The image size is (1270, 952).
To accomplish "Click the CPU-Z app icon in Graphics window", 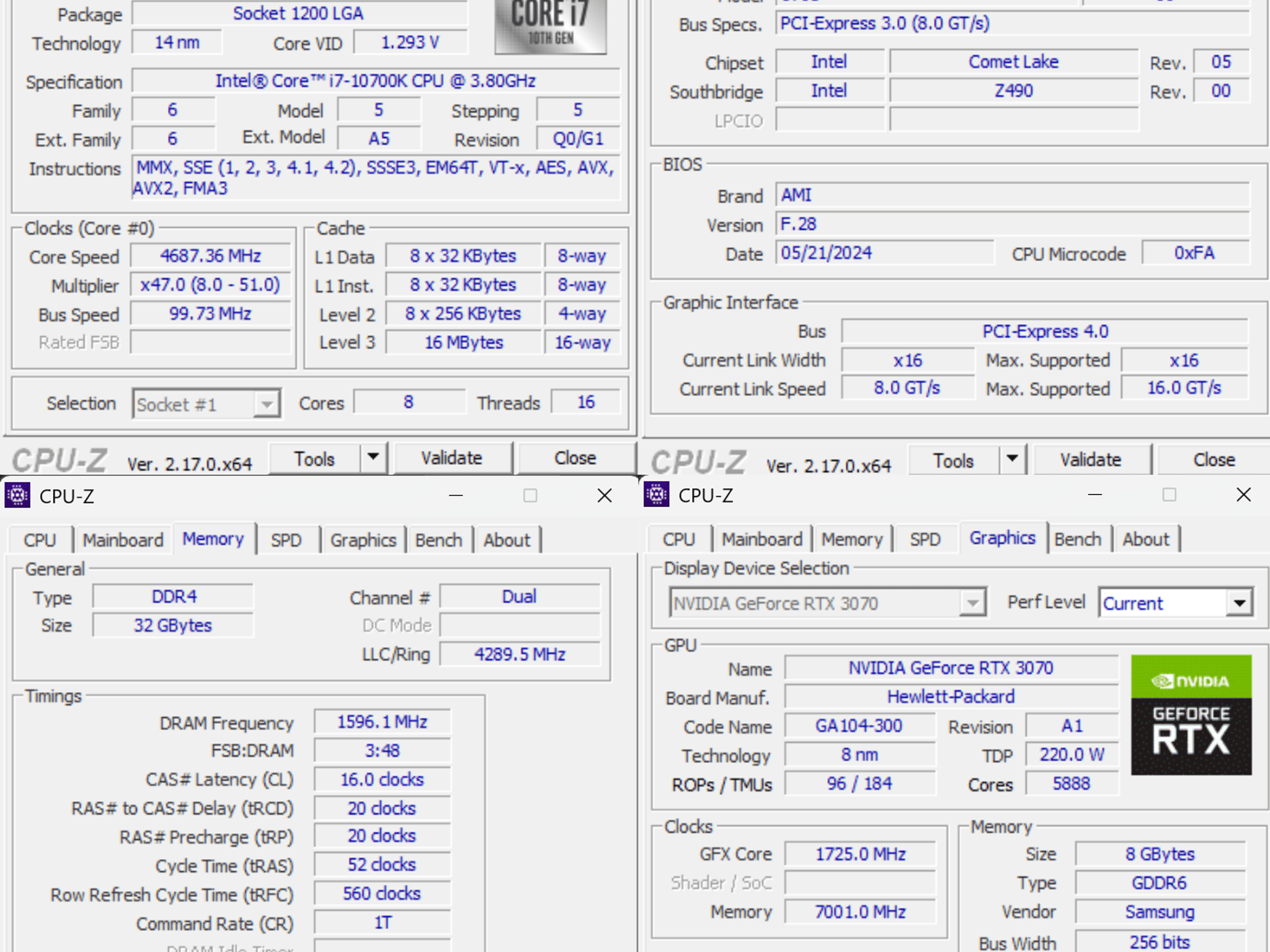I will pos(656,495).
